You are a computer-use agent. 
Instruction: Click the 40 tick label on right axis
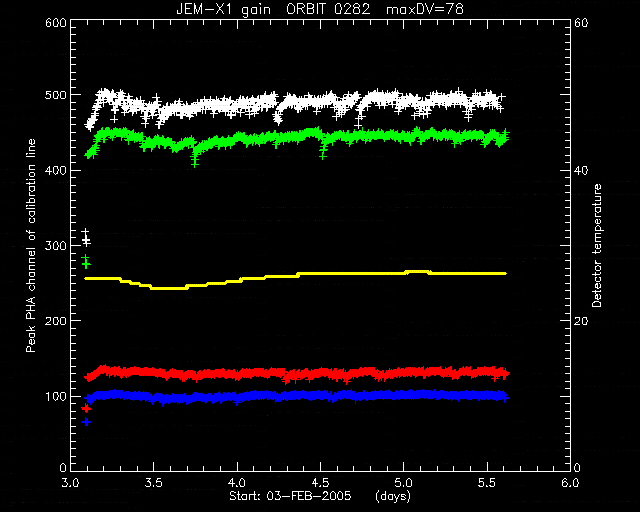pyautogui.click(x=581, y=171)
